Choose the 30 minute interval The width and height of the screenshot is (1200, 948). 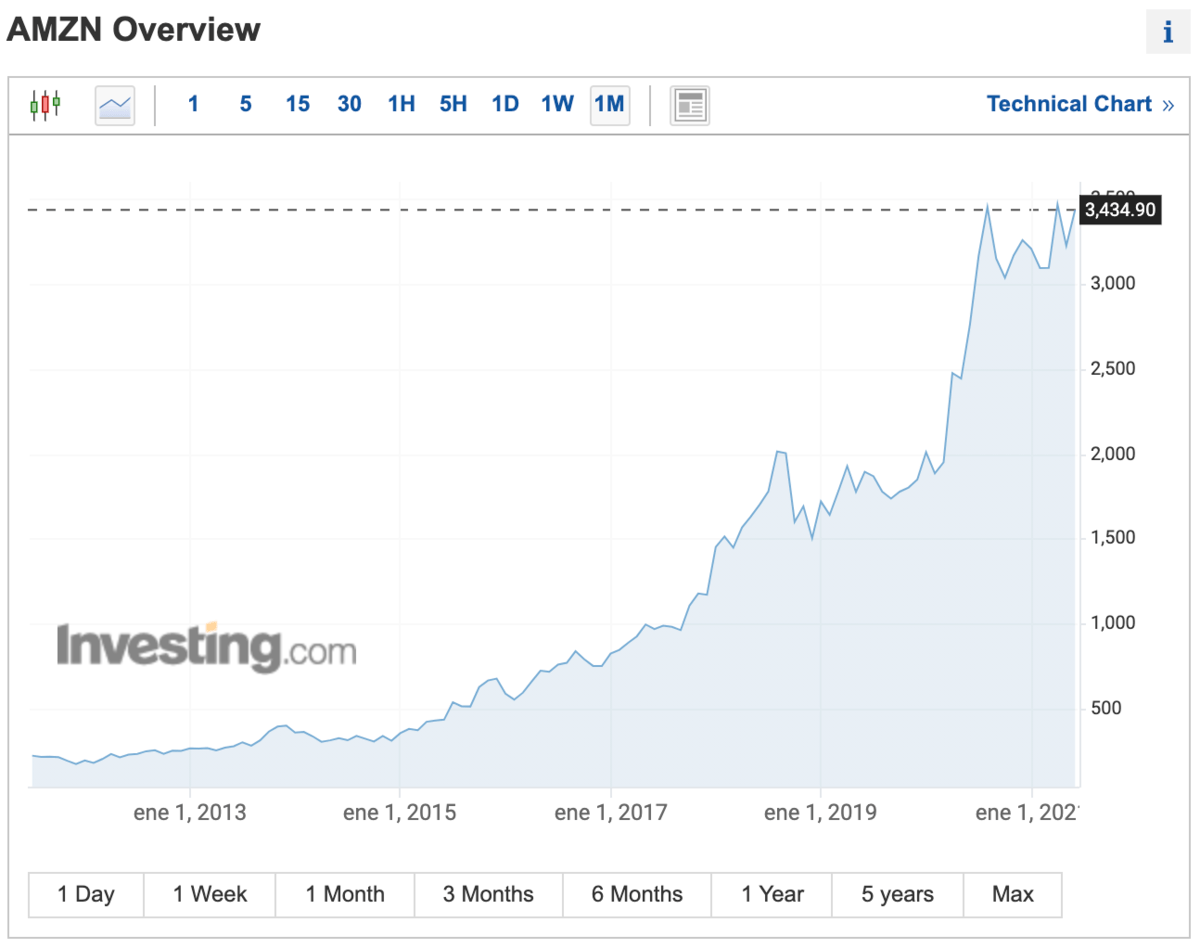pos(349,104)
